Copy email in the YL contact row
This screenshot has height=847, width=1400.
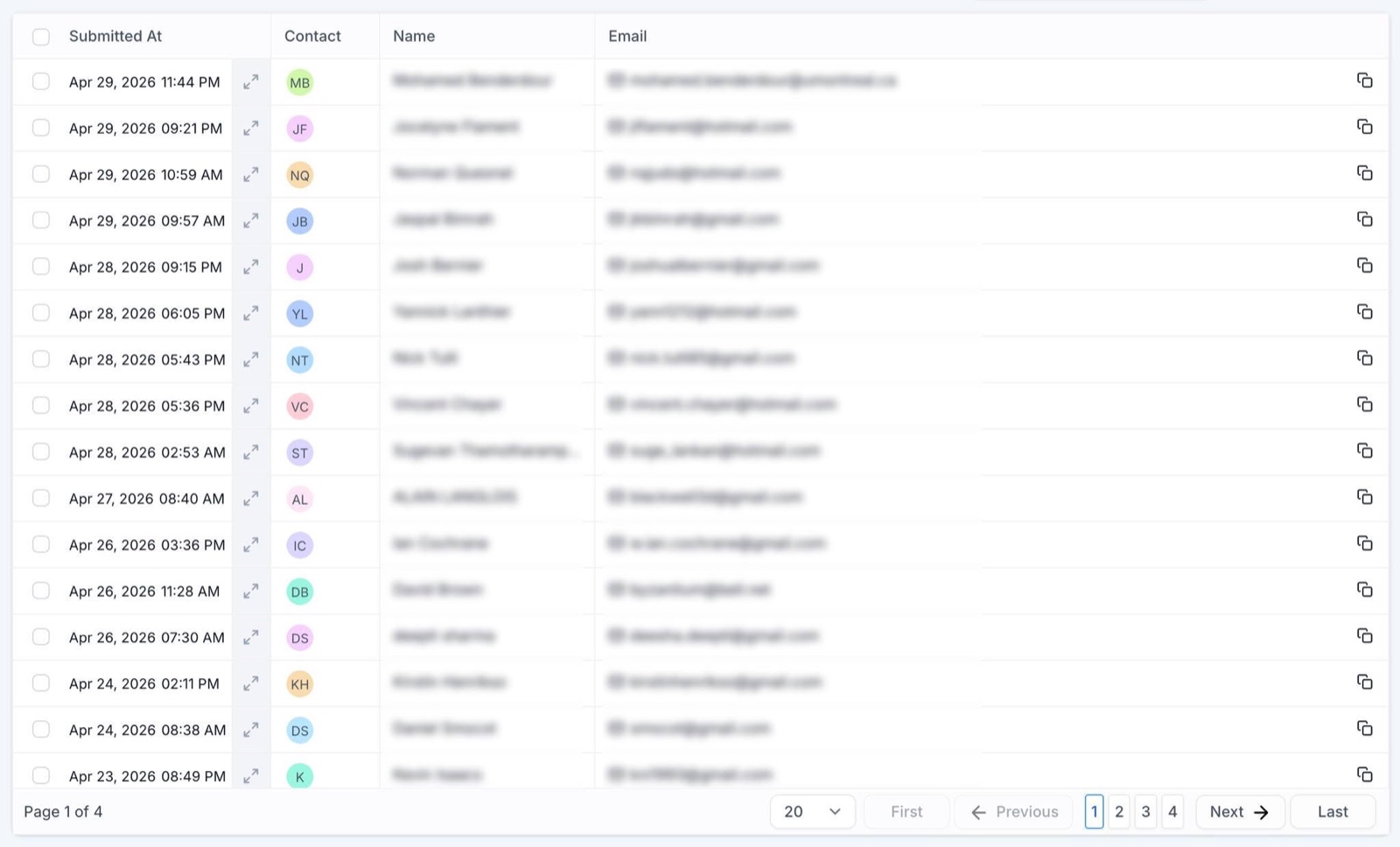point(1365,311)
